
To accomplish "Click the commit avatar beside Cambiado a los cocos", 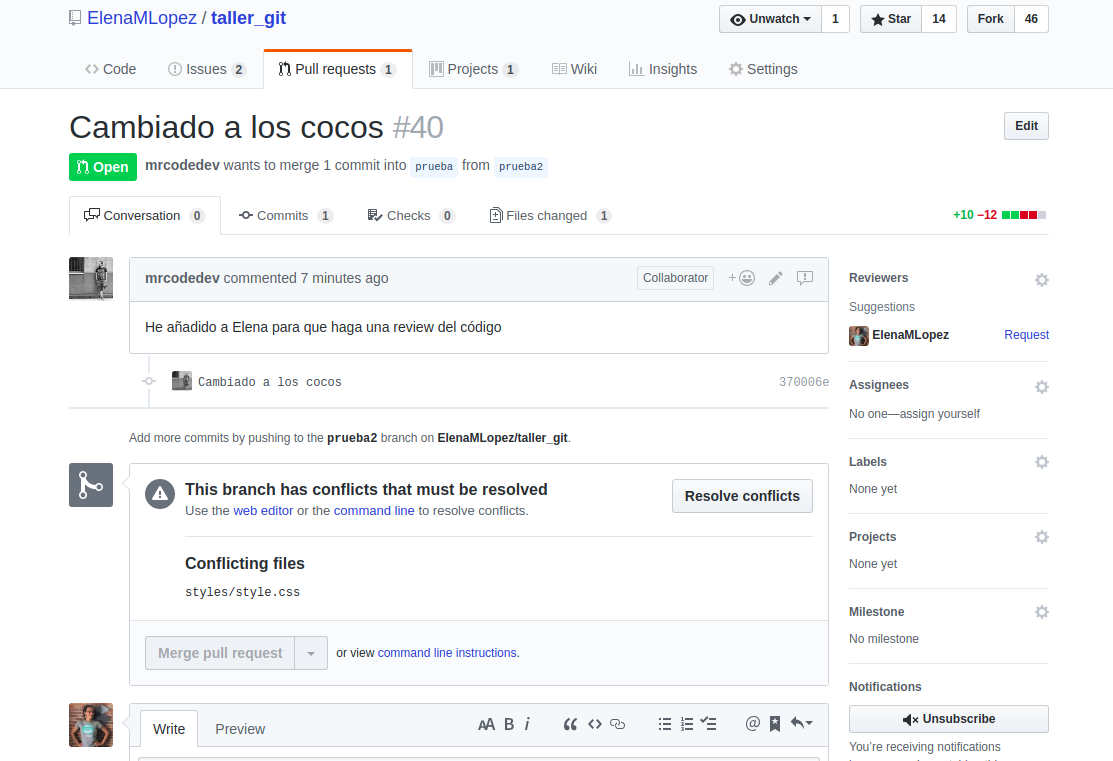I will tap(182, 380).
